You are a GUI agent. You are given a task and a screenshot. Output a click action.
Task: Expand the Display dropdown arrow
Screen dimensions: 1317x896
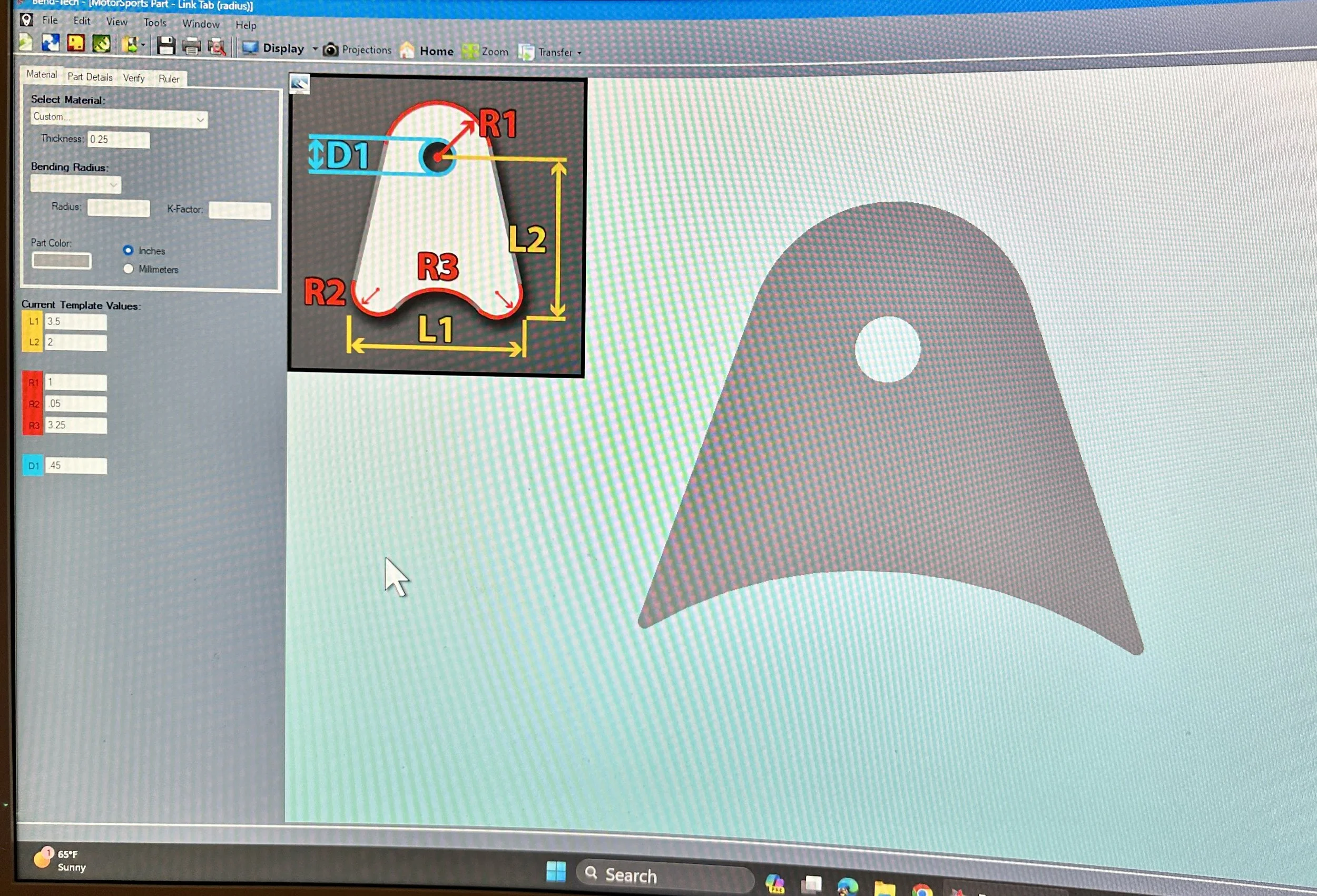pos(315,50)
